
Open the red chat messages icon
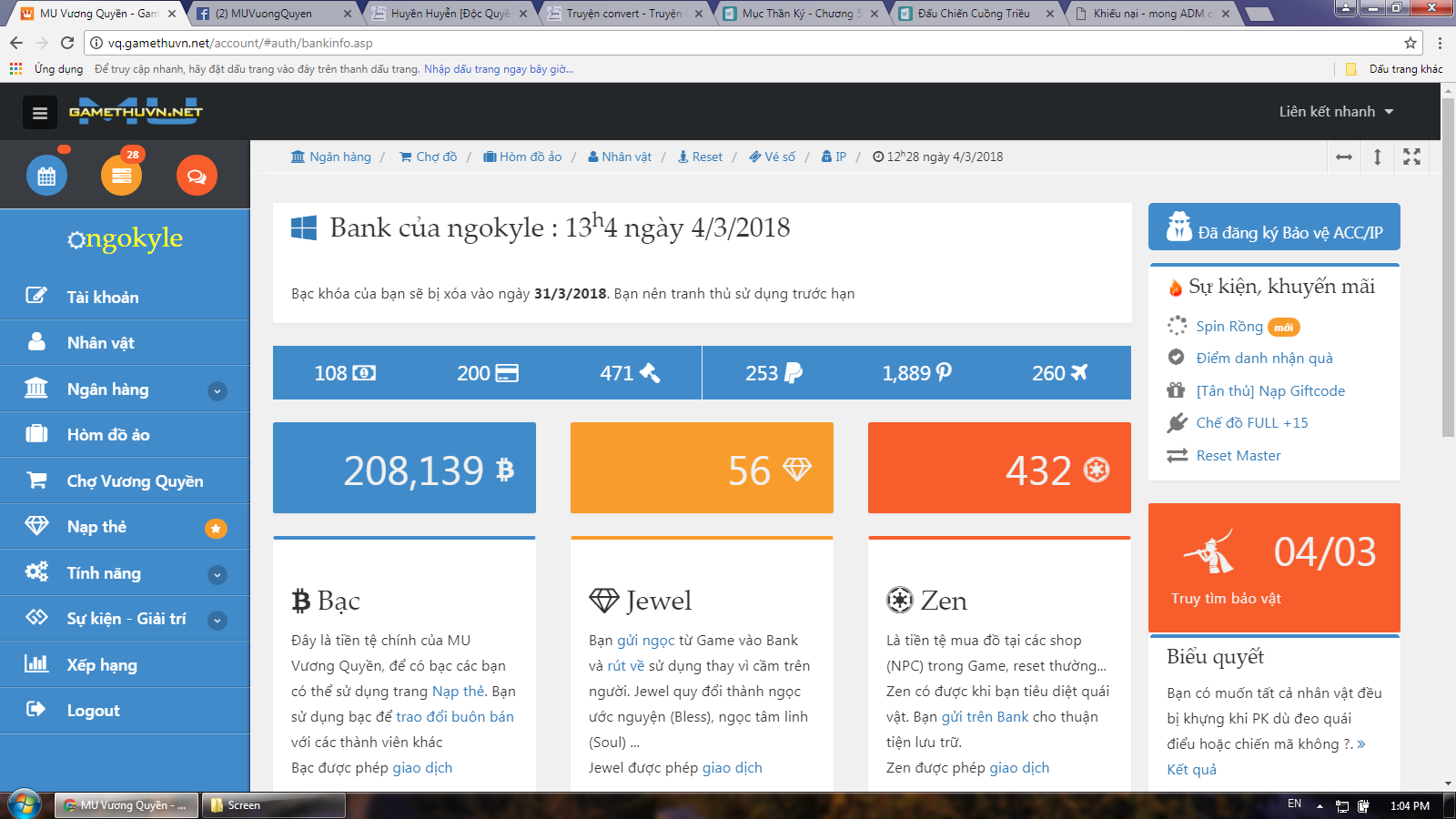click(197, 176)
